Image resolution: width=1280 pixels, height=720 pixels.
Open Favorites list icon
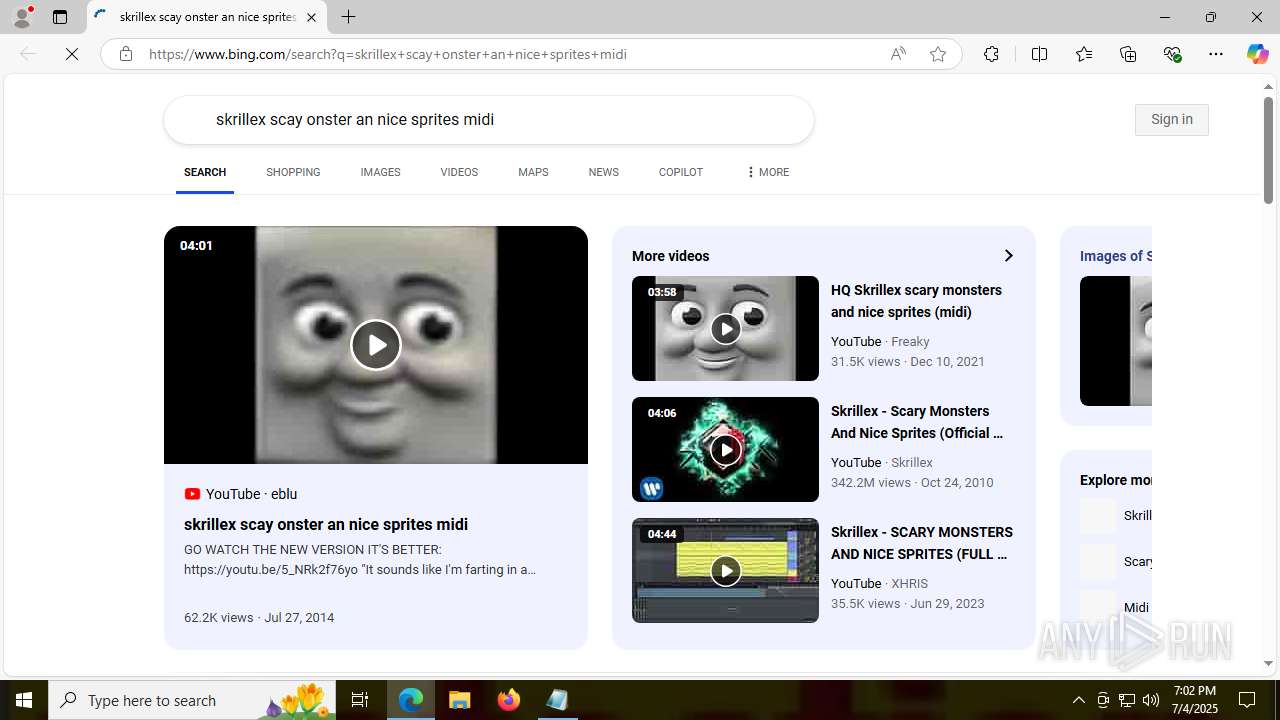1083,54
